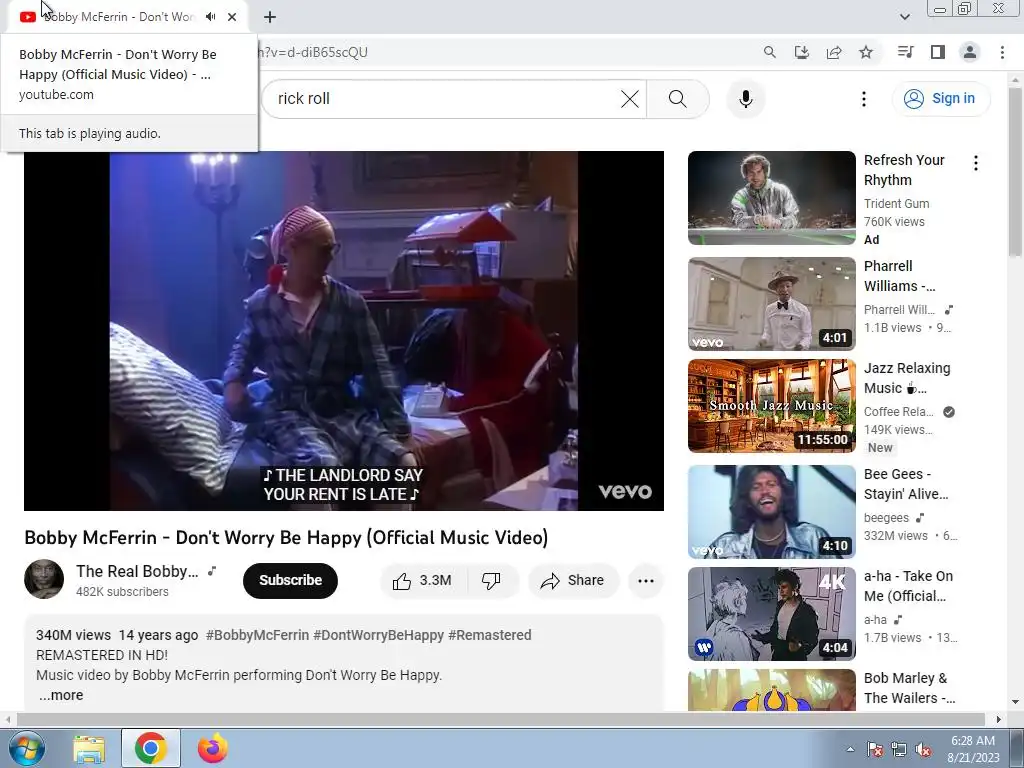1024x768 pixels.
Task: Click the #DontWorryBeHappy hashtag
Action: [x=379, y=635]
